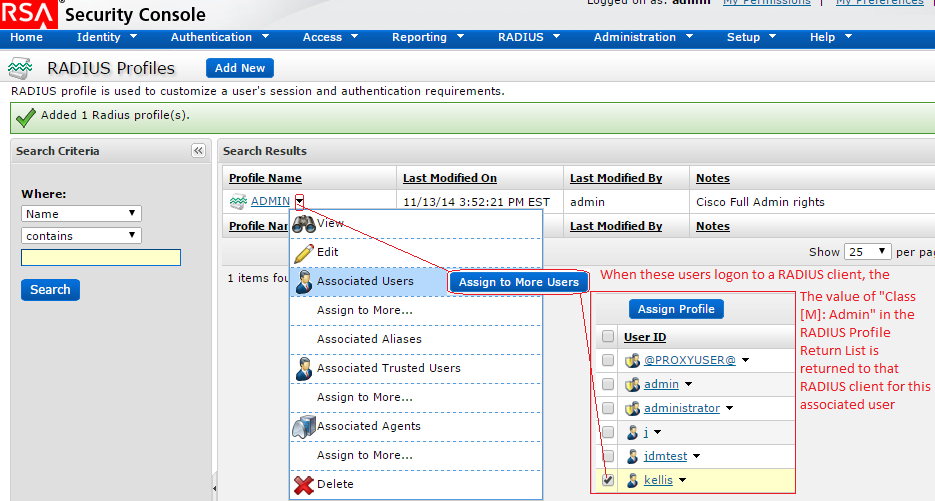The width and height of the screenshot is (935, 501).
Task: Open the Setup menu
Action: (751, 37)
